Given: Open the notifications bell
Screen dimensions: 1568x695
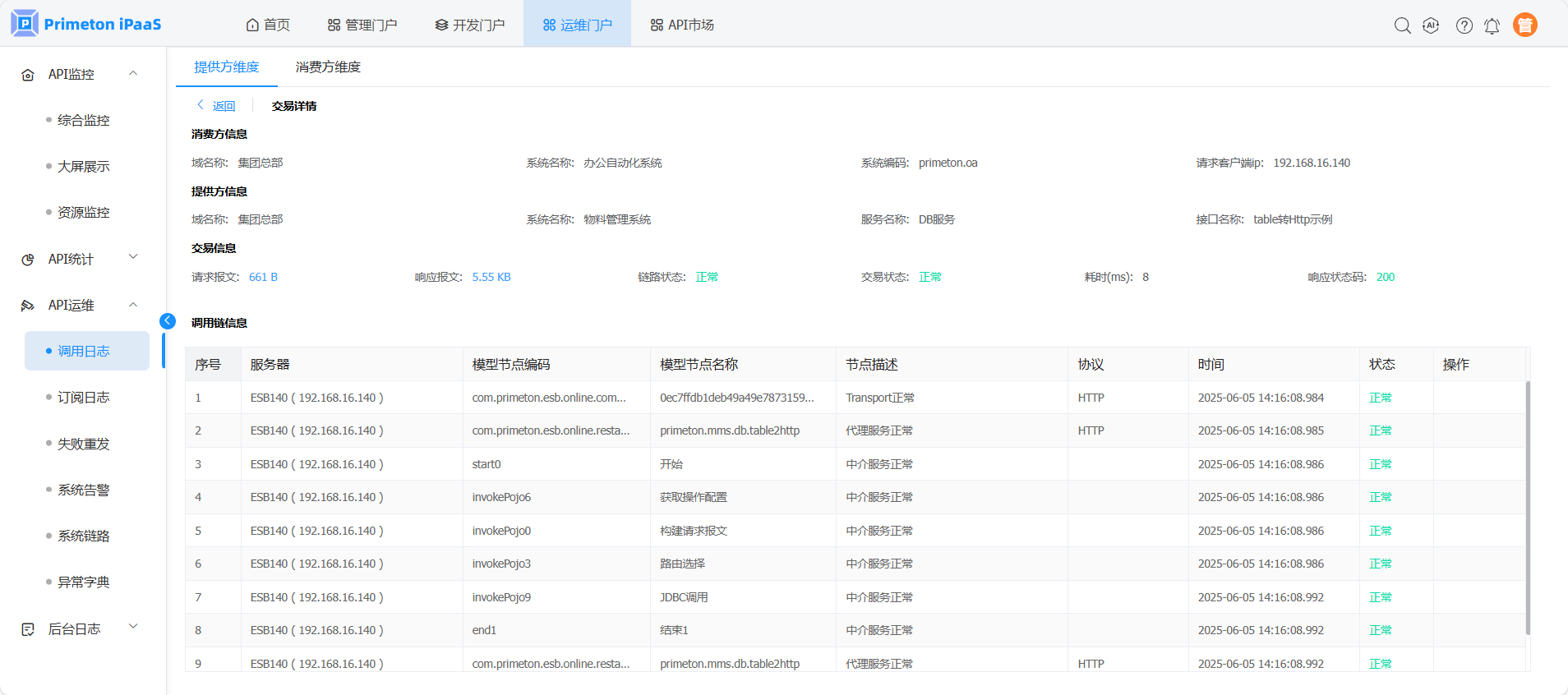Looking at the screenshot, I should click(1492, 26).
